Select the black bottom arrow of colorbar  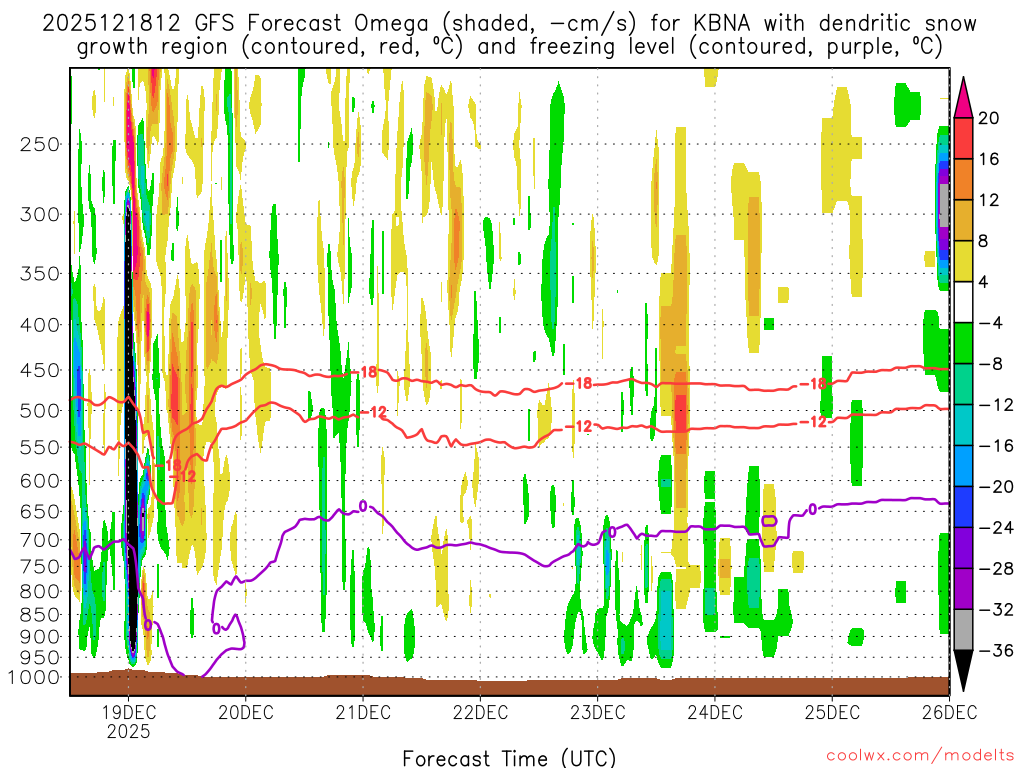[x=963, y=671]
